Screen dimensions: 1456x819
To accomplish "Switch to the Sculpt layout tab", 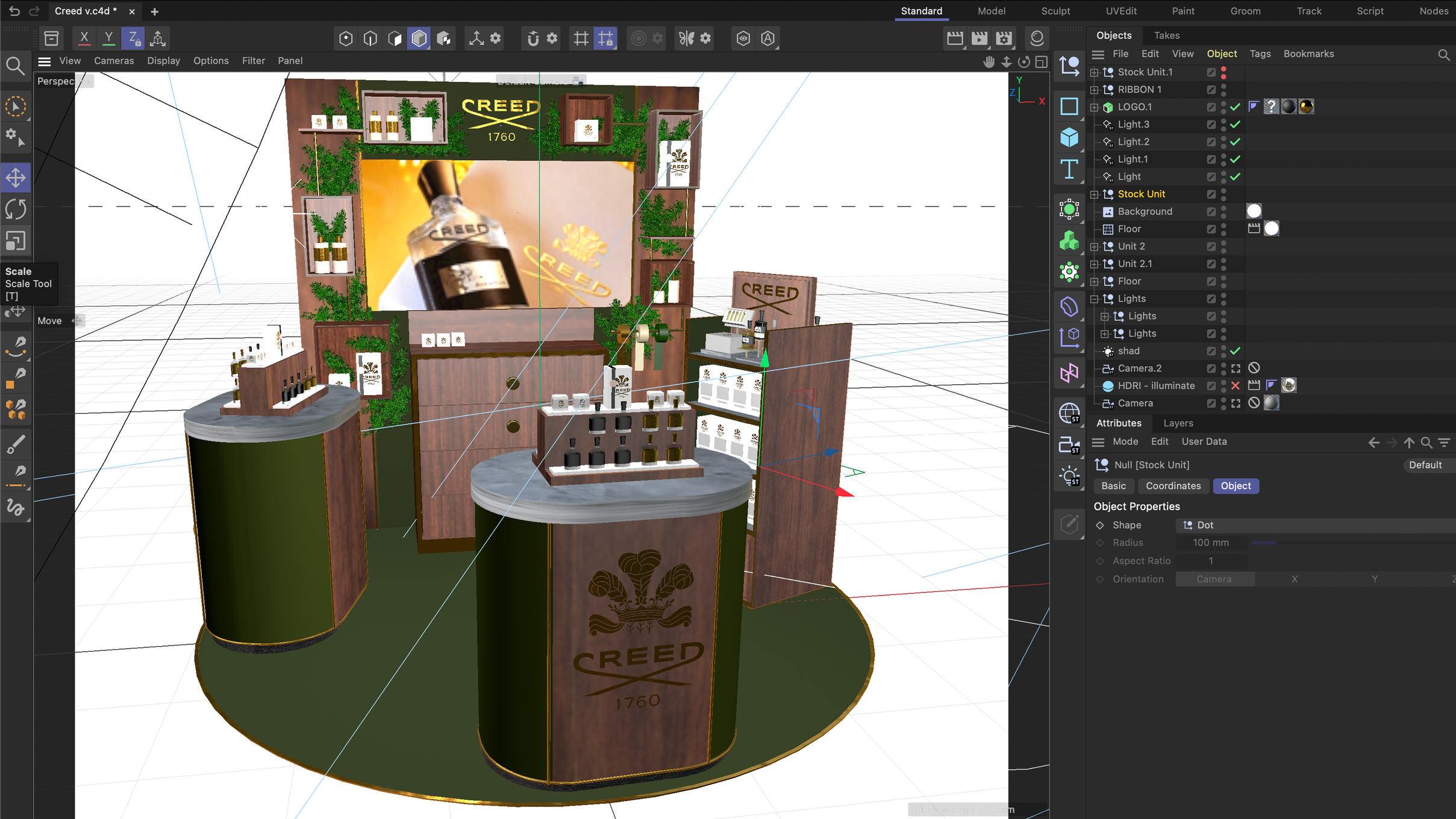I will 1055,11.
